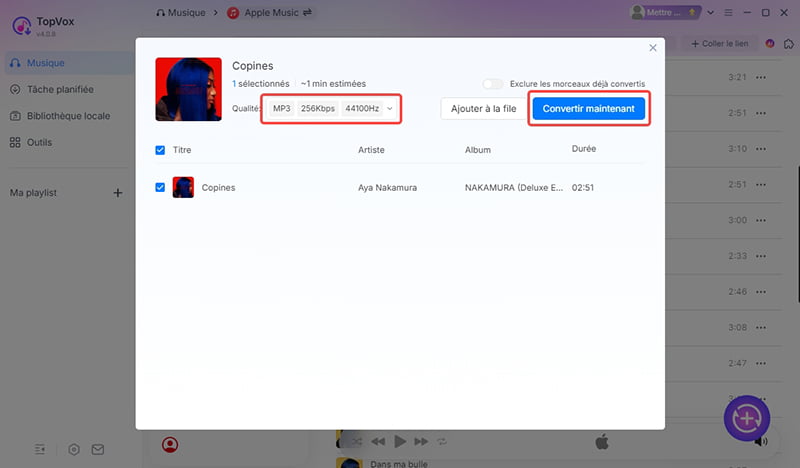Click the TopVox logo icon

pyautogui.click(x=21, y=26)
